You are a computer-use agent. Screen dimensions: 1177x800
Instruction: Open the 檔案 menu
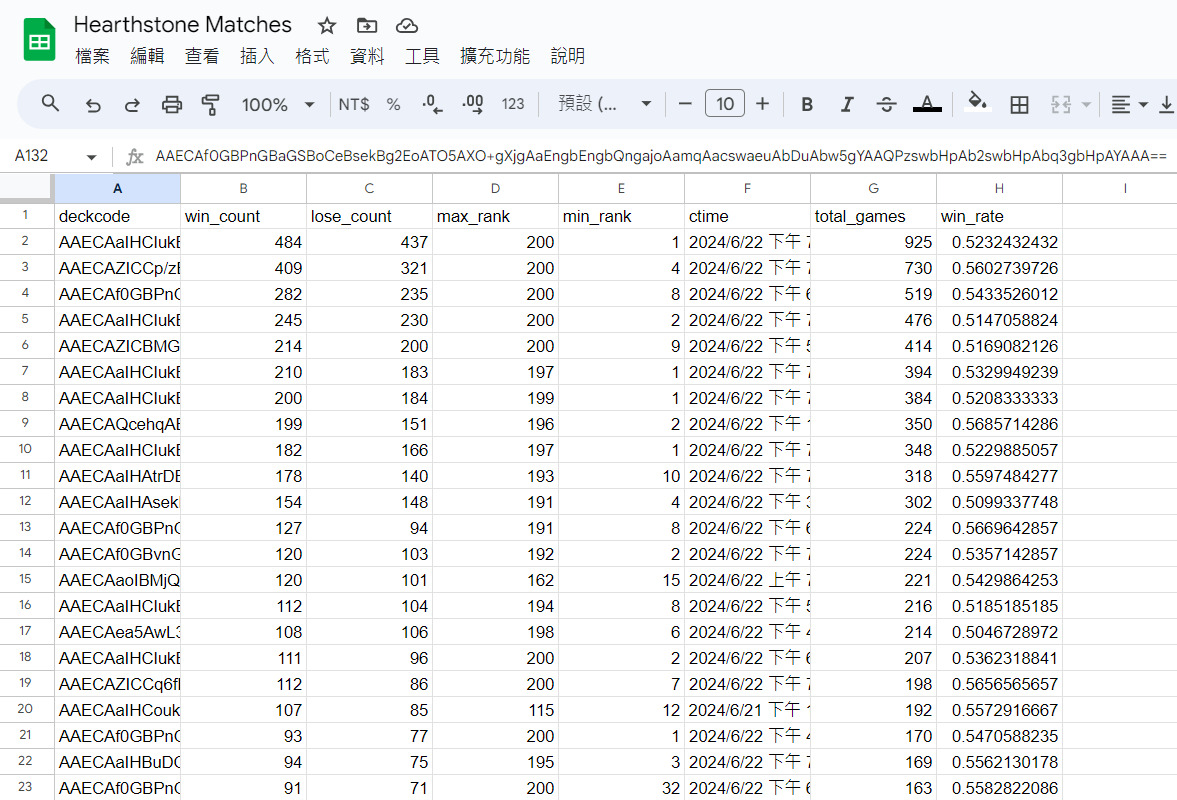[92, 56]
